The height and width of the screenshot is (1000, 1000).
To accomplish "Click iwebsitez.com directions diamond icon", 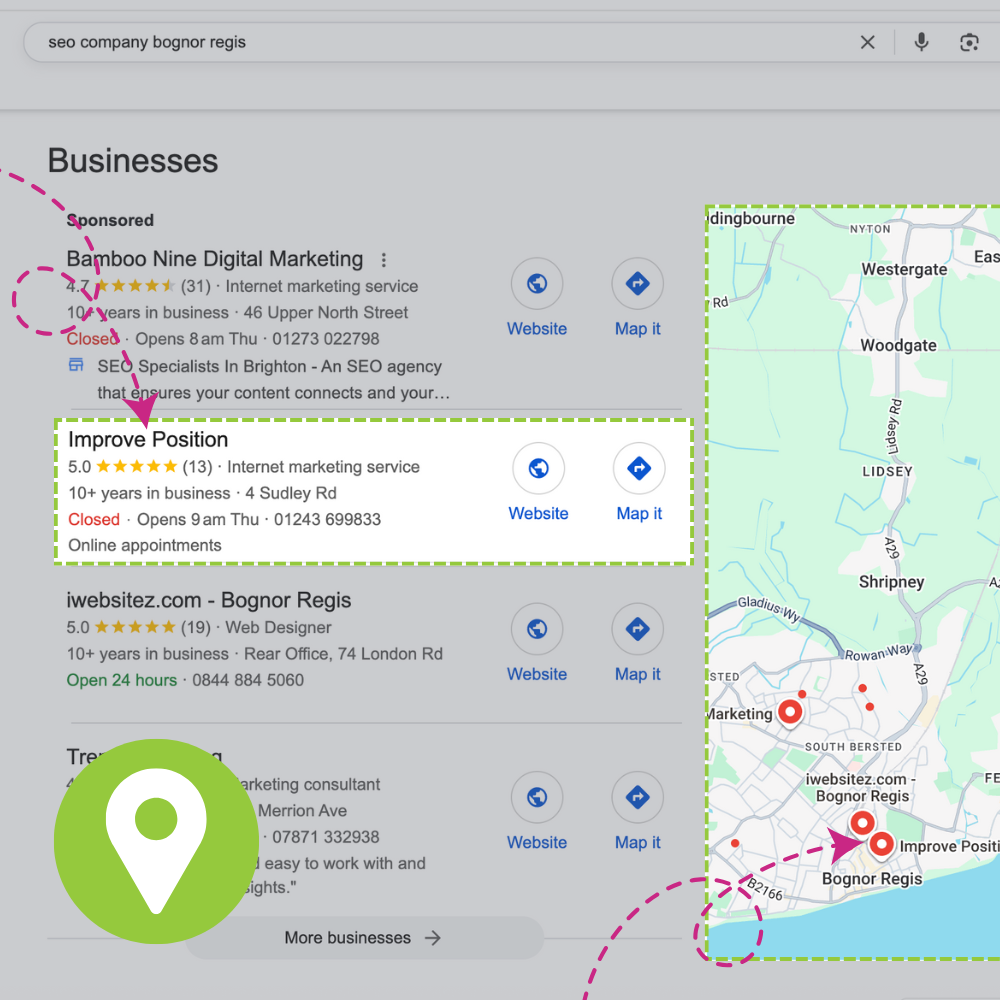I will (x=637, y=629).
